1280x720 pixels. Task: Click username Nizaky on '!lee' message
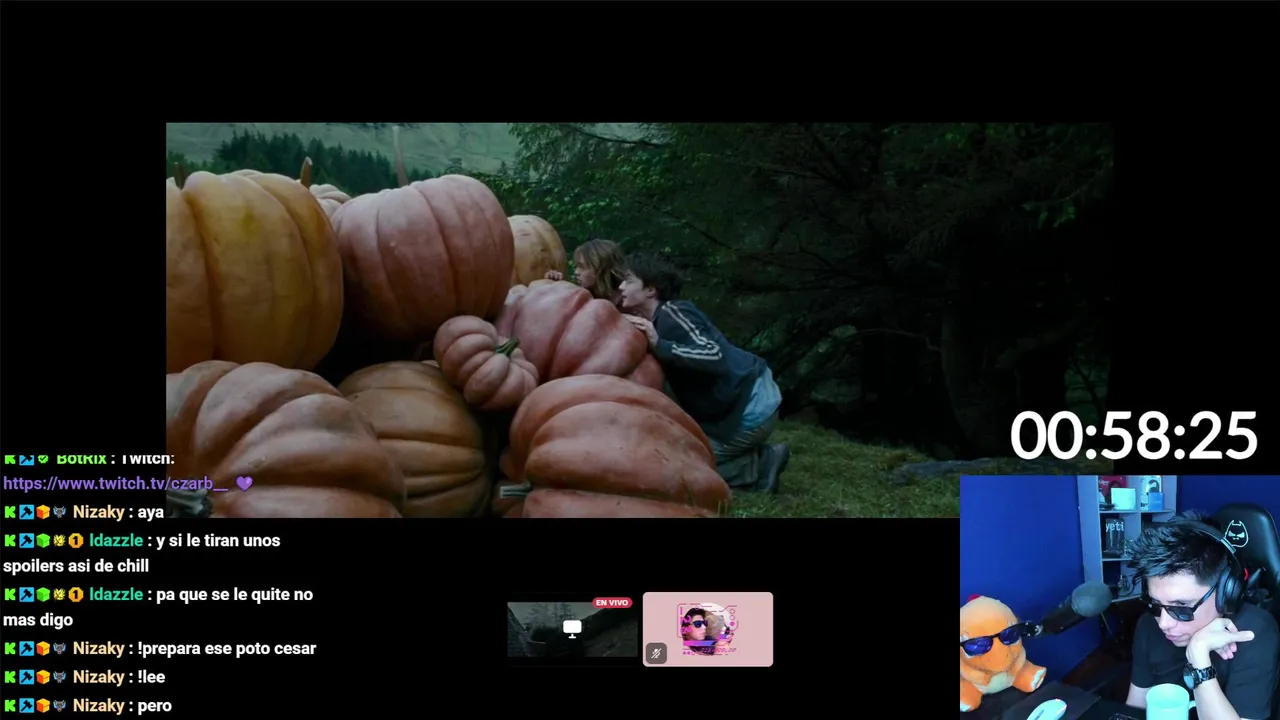tap(98, 677)
